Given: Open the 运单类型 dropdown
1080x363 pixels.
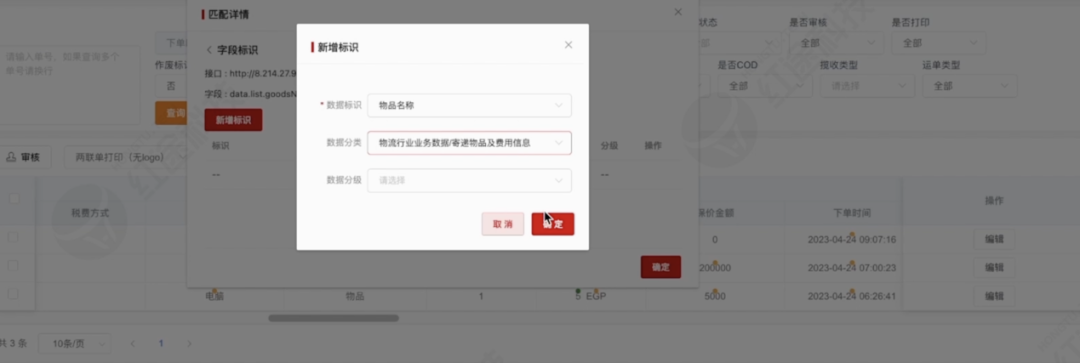Looking at the screenshot, I should coord(970,86).
